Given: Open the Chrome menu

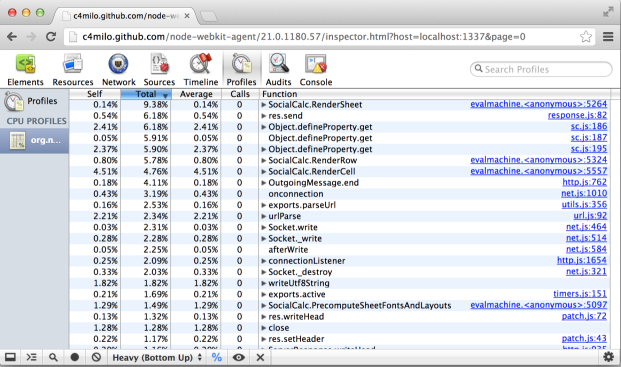Looking at the screenshot, I should coord(608,37).
